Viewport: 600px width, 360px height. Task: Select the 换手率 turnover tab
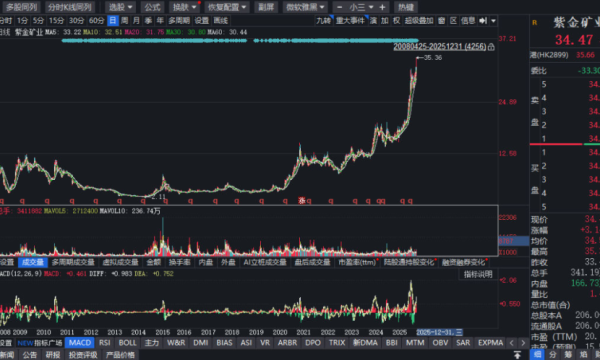click(179, 262)
